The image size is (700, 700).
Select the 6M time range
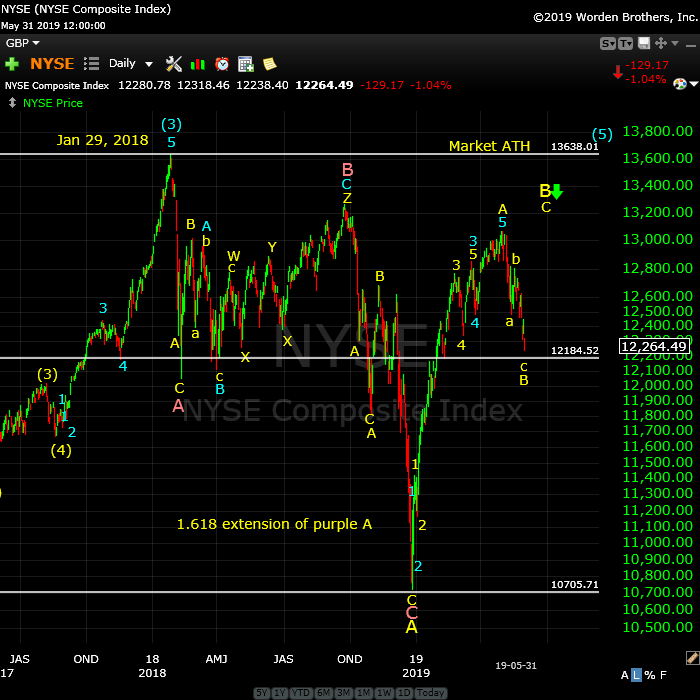coord(324,693)
